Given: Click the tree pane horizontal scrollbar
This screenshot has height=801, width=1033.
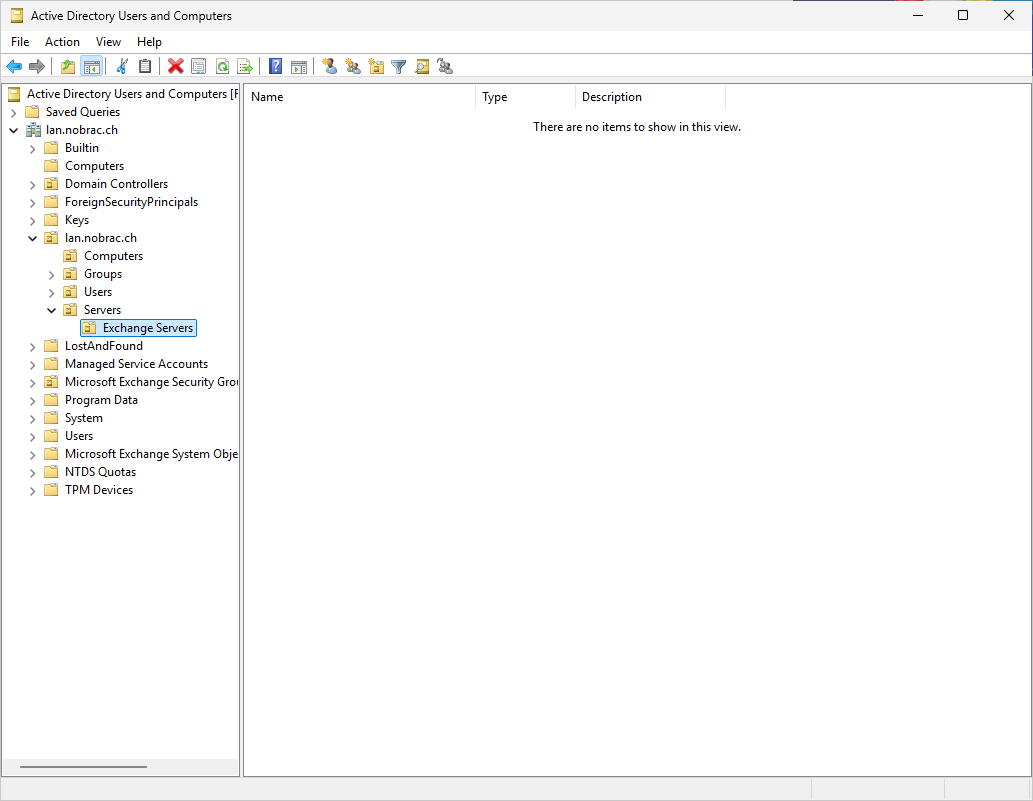Looking at the screenshot, I should 83,767.
